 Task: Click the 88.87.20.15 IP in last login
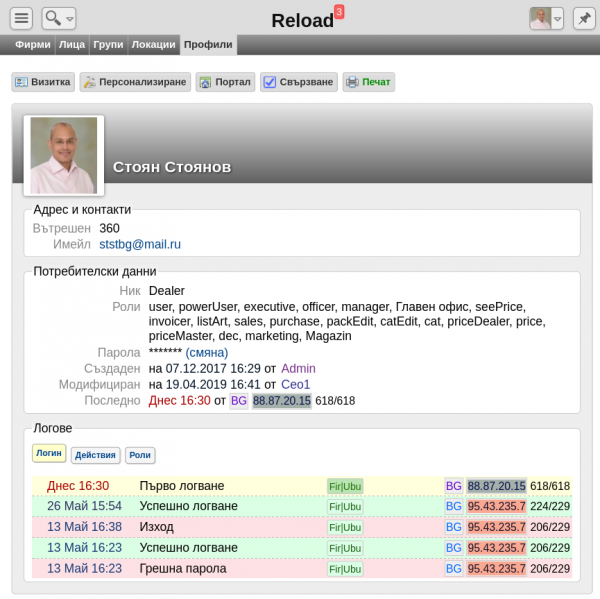click(x=281, y=401)
